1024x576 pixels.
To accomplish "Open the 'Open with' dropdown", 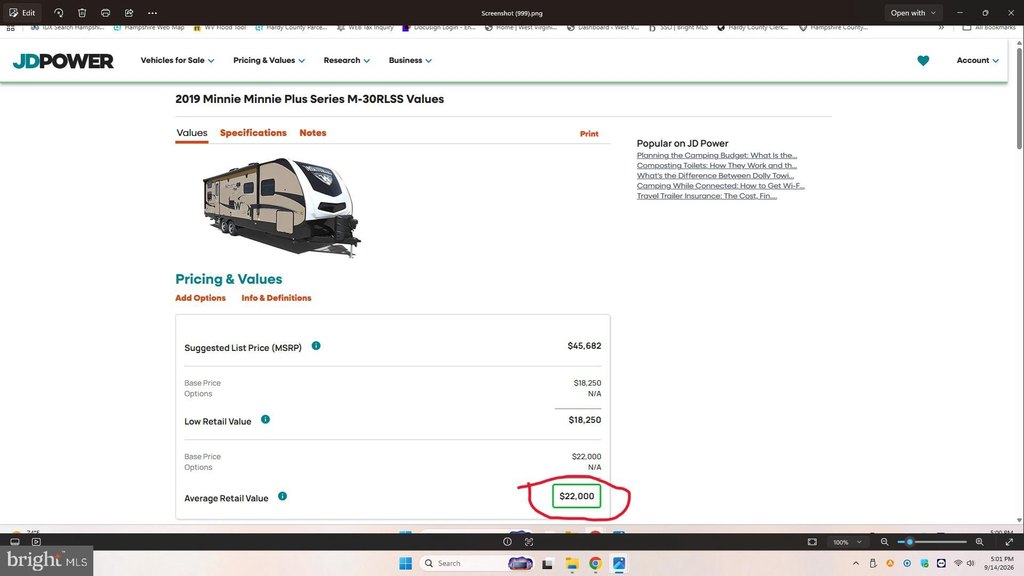I will [913, 12].
